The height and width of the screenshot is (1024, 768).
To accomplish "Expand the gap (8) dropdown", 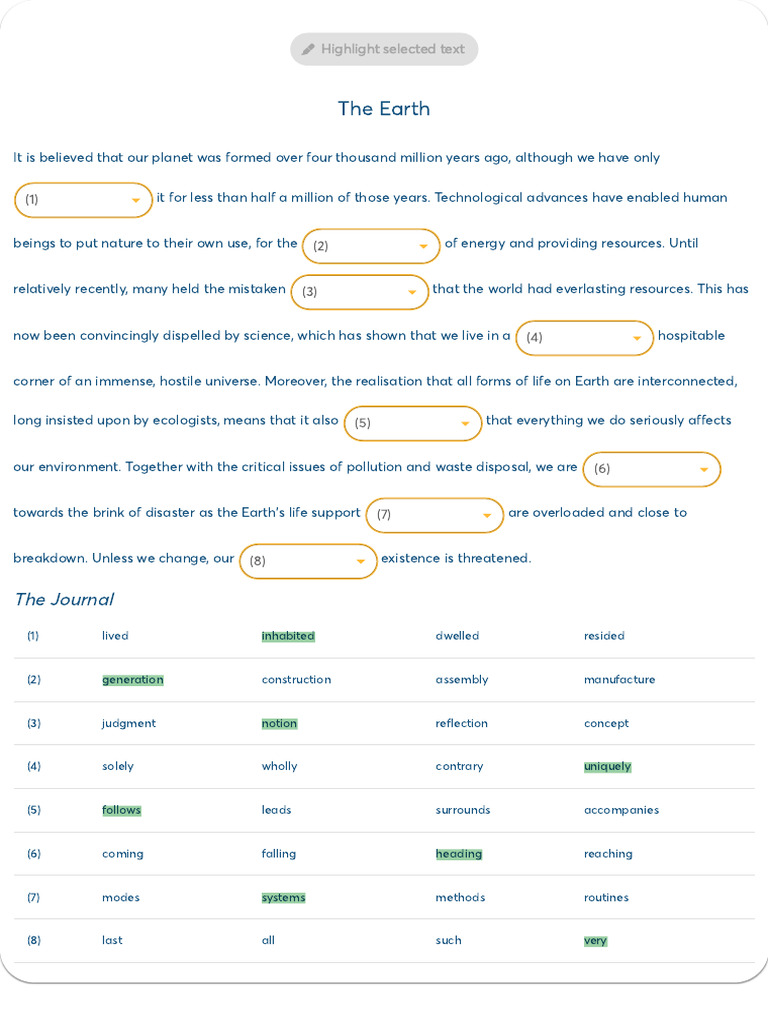I will coord(308,561).
